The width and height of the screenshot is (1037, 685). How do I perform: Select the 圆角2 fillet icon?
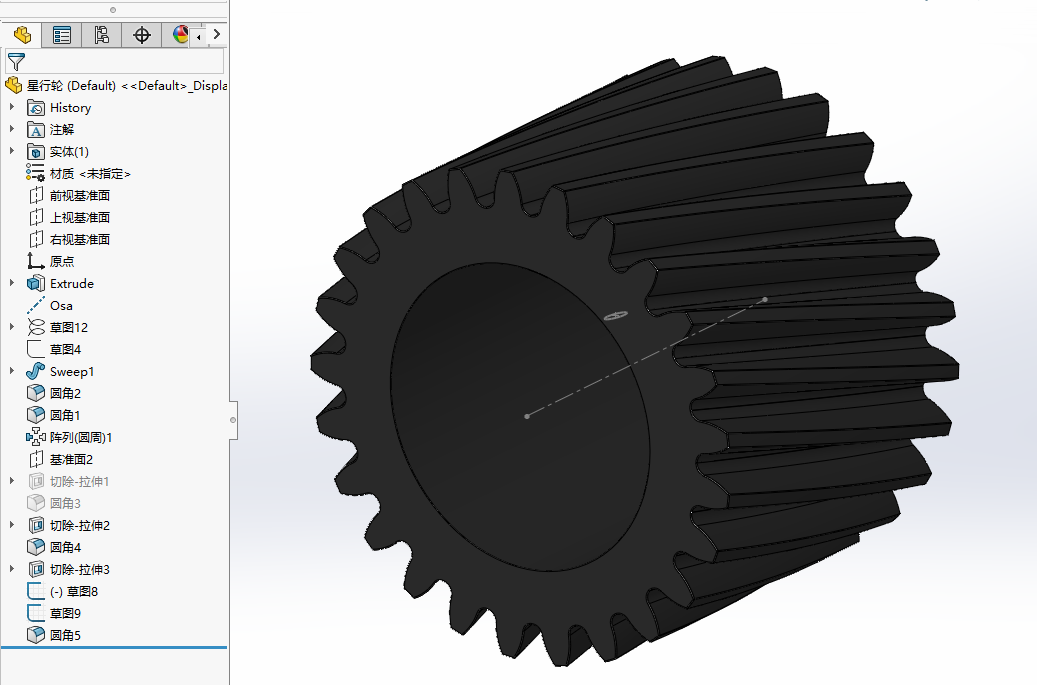[36, 393]
